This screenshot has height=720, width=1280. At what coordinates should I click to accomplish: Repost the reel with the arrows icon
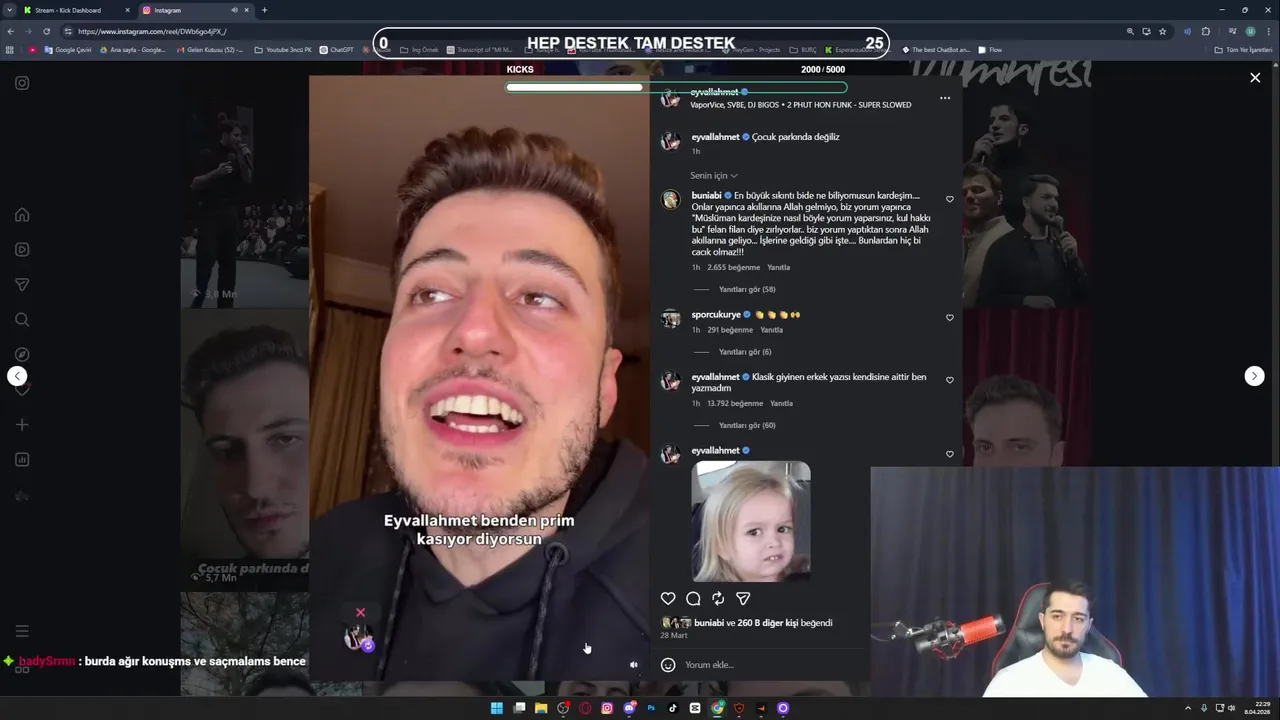(x=718, y=598)
